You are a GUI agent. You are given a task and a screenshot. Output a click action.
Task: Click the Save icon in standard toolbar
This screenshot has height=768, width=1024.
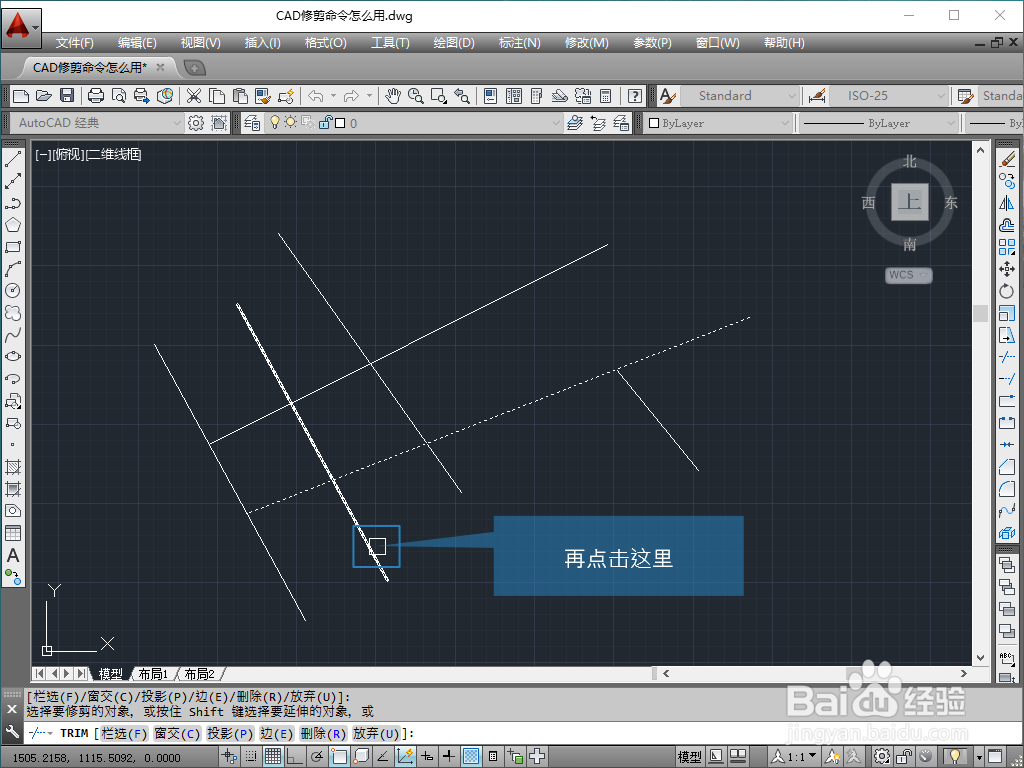(67, 96)
